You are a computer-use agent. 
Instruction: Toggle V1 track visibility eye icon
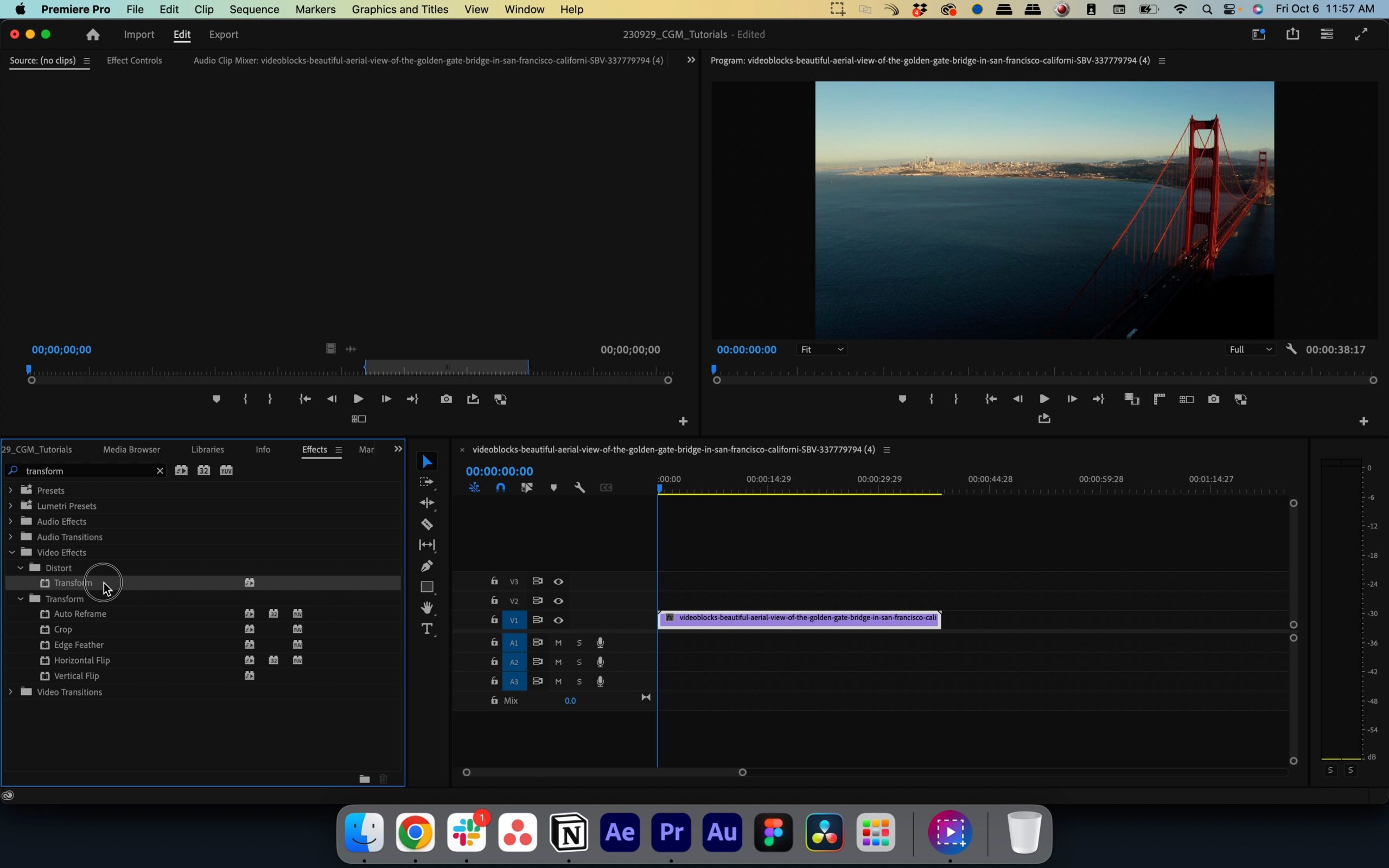(559, 620)
